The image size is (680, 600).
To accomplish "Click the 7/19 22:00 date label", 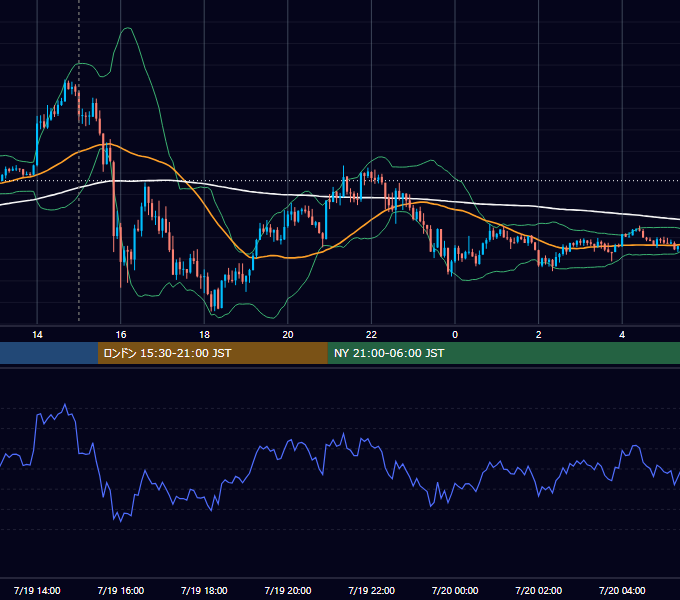I will tap(372, 590).
